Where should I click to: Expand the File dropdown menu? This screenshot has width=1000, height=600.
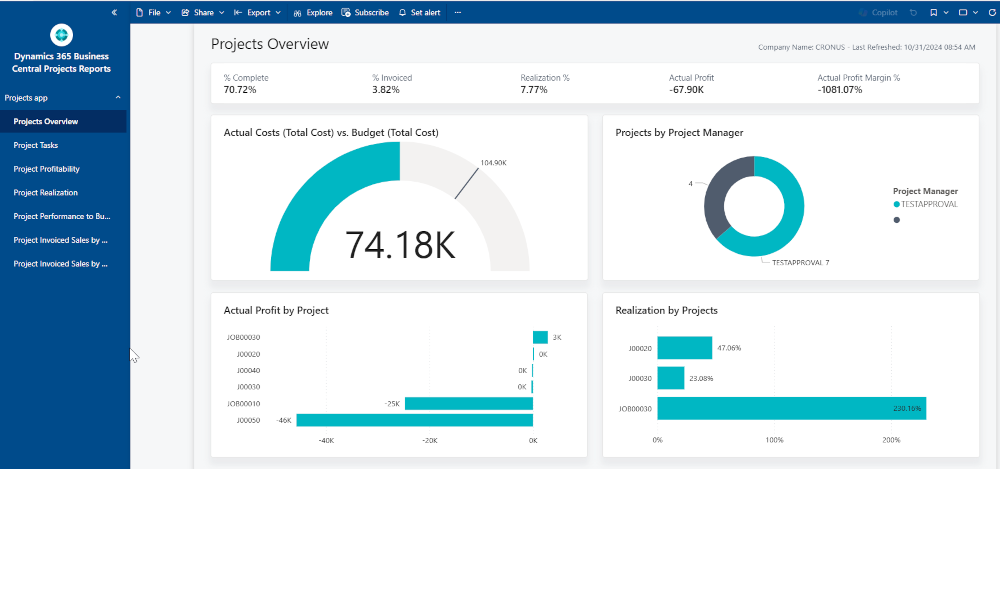(x=153, y=12)
